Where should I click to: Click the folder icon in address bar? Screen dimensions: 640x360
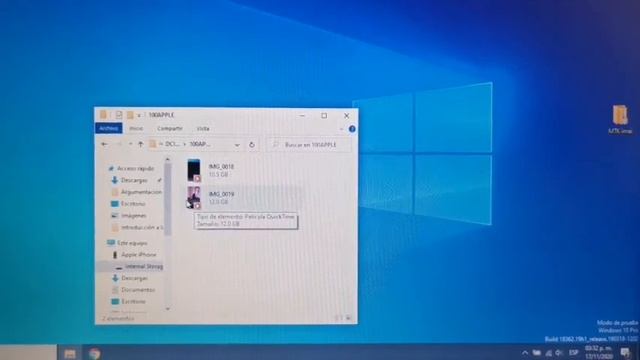click(153, 144)
